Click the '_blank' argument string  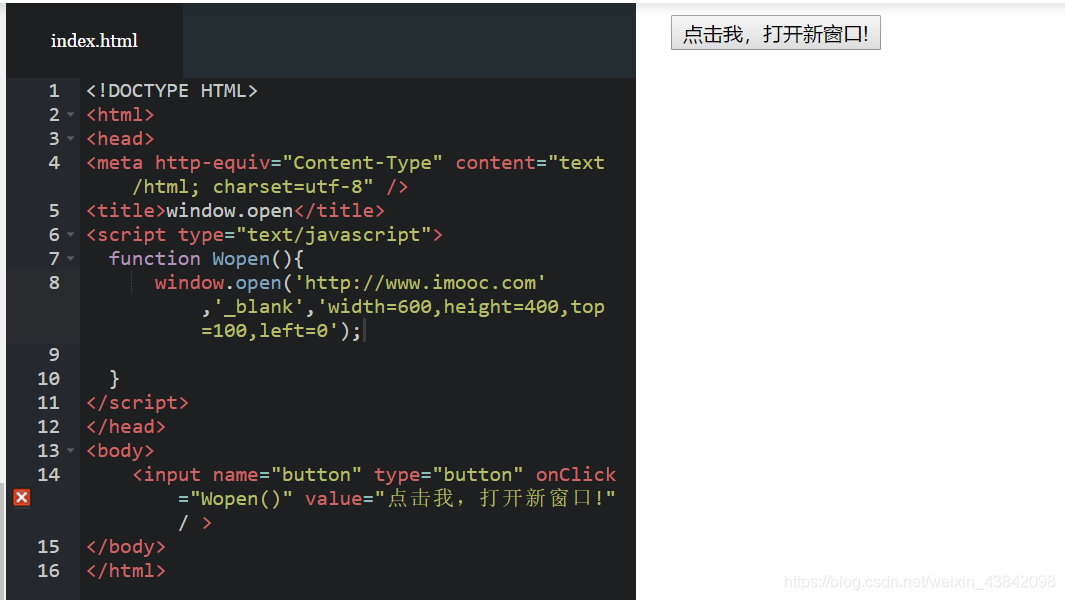pos(259,307)
